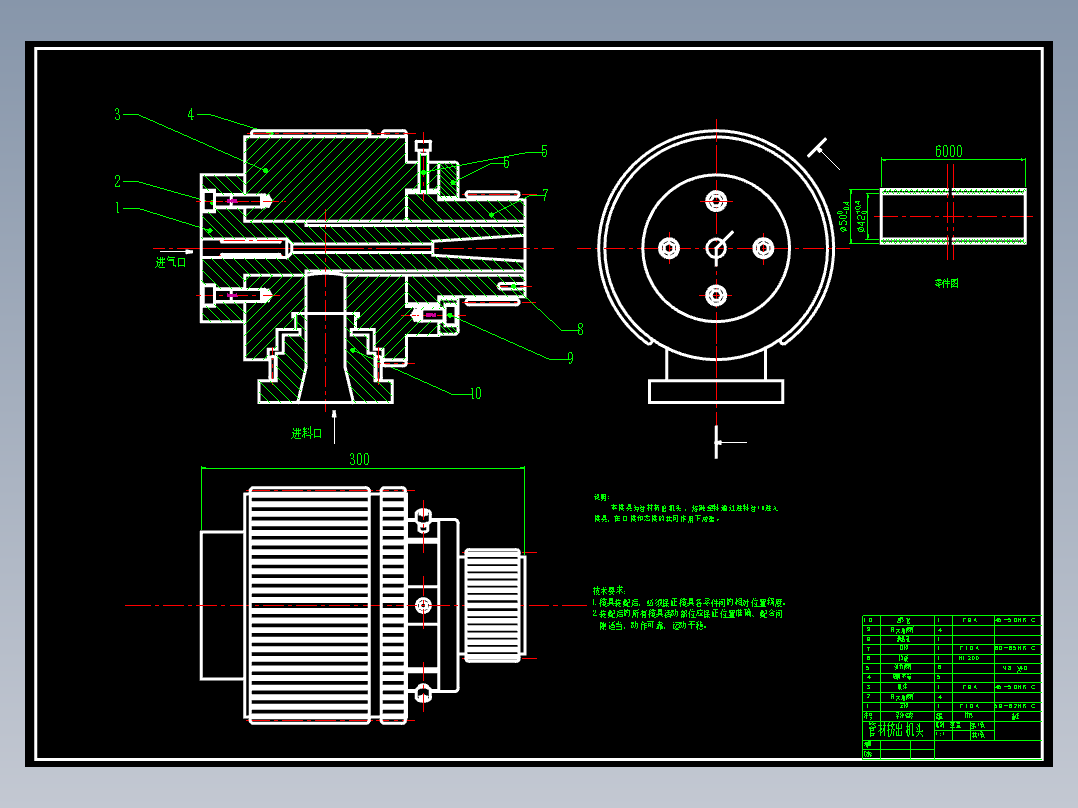
Task: Select the 进料口 feed inlet label
Action: [x=307, y=433]
